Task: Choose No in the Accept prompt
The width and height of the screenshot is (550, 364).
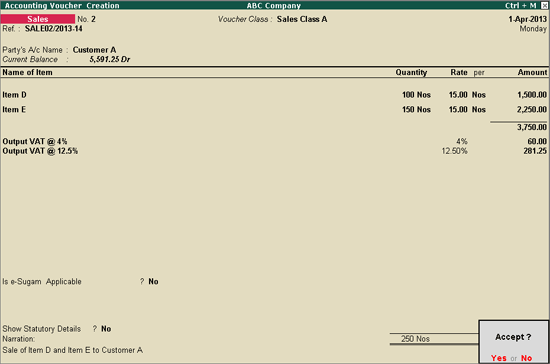Action: click(526, 358)
